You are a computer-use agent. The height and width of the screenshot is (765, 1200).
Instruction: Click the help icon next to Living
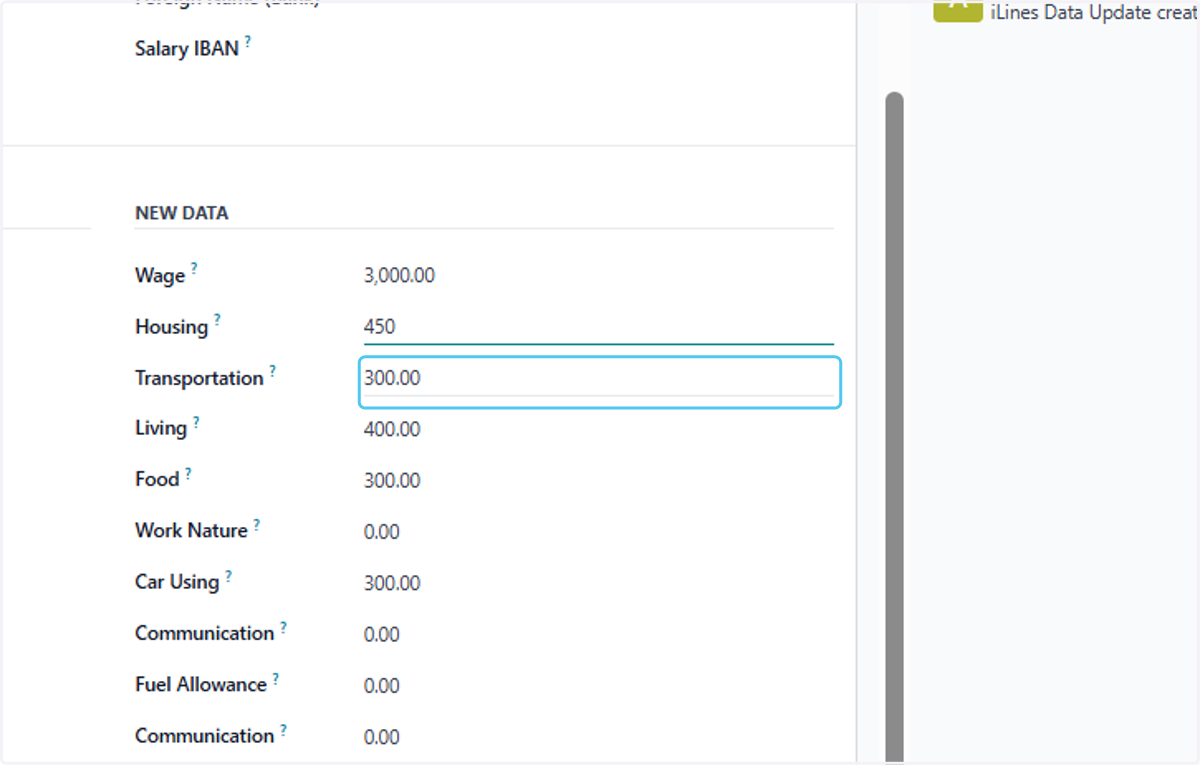pyautogui.click(x=196, y=422)
